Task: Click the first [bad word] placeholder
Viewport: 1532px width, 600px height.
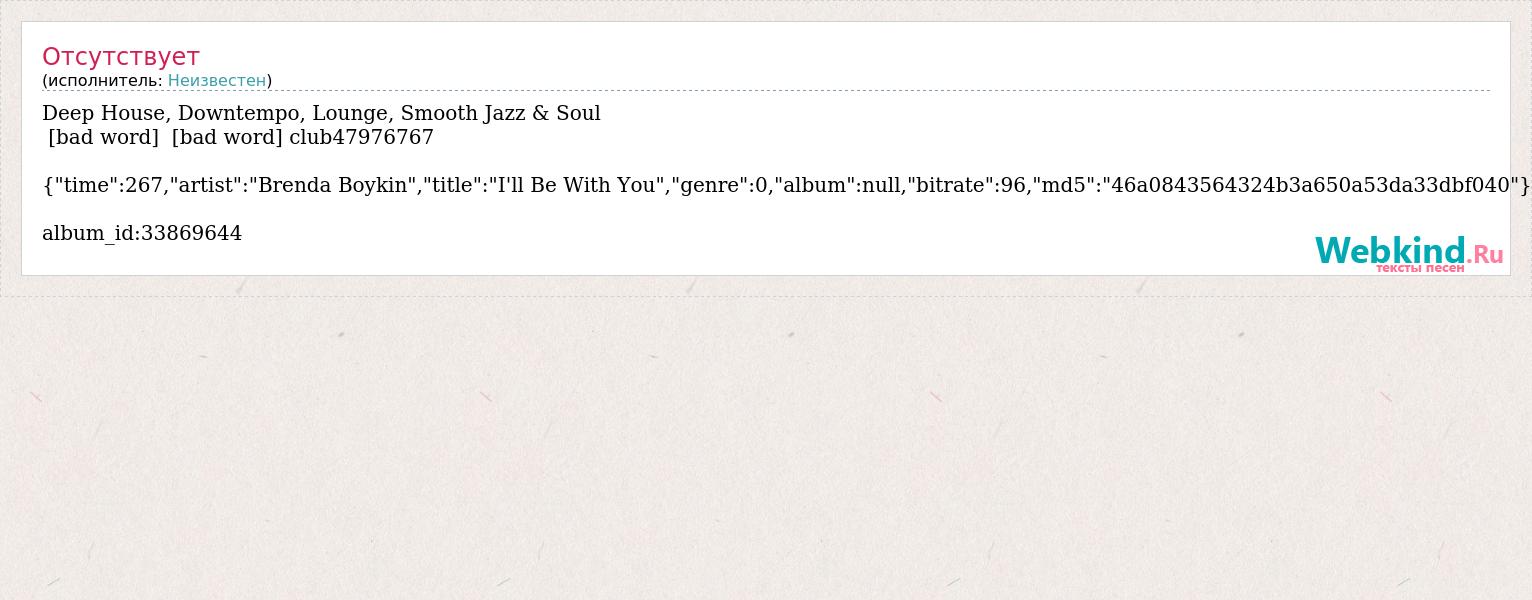Action: [x=103, y=137]
